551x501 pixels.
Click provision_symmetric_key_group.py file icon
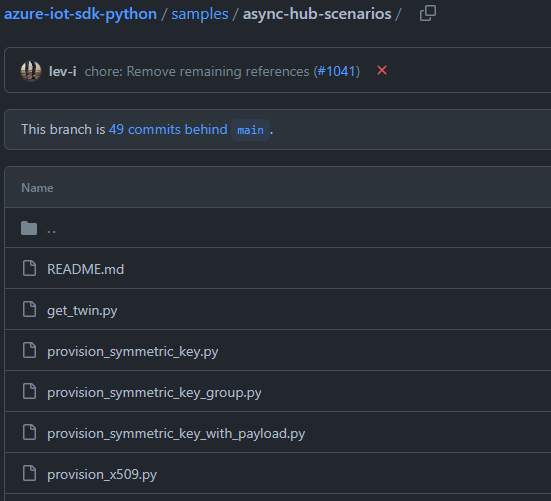tap(29, 392)
